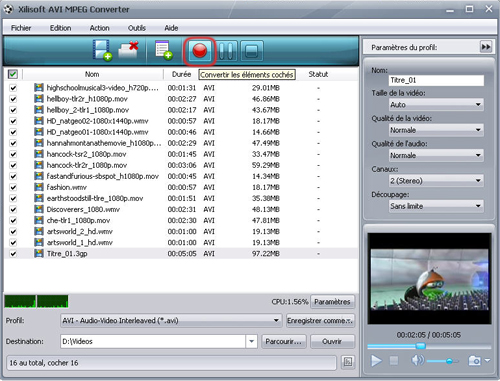Stop the conversion in toolbar
The height and width of the screenshot is (381, 500).
[x=252, y=51]
